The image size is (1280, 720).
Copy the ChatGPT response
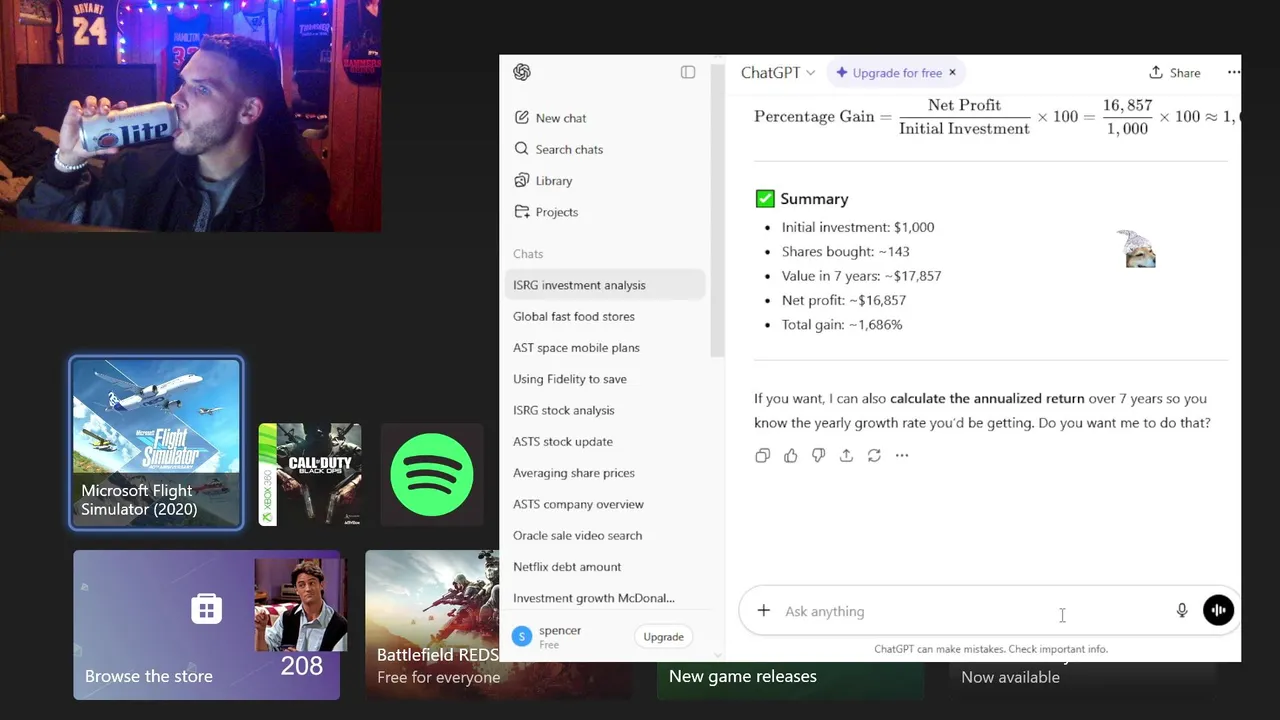(x=763, y=455)
